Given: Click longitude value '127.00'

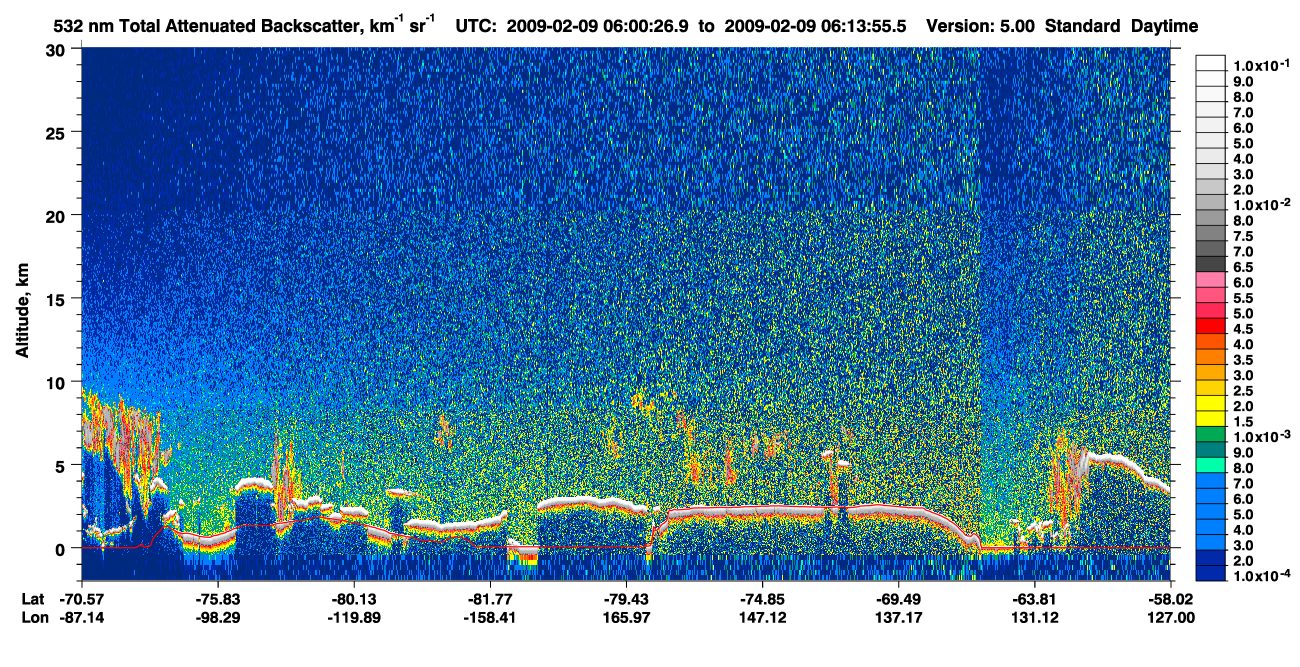Looking at the screenshot, I should pos(1170,617).
